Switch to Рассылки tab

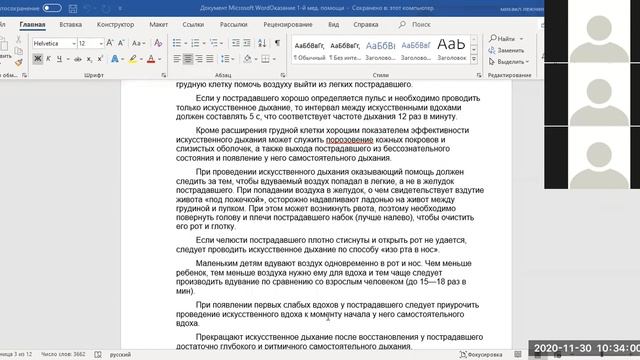233,24
